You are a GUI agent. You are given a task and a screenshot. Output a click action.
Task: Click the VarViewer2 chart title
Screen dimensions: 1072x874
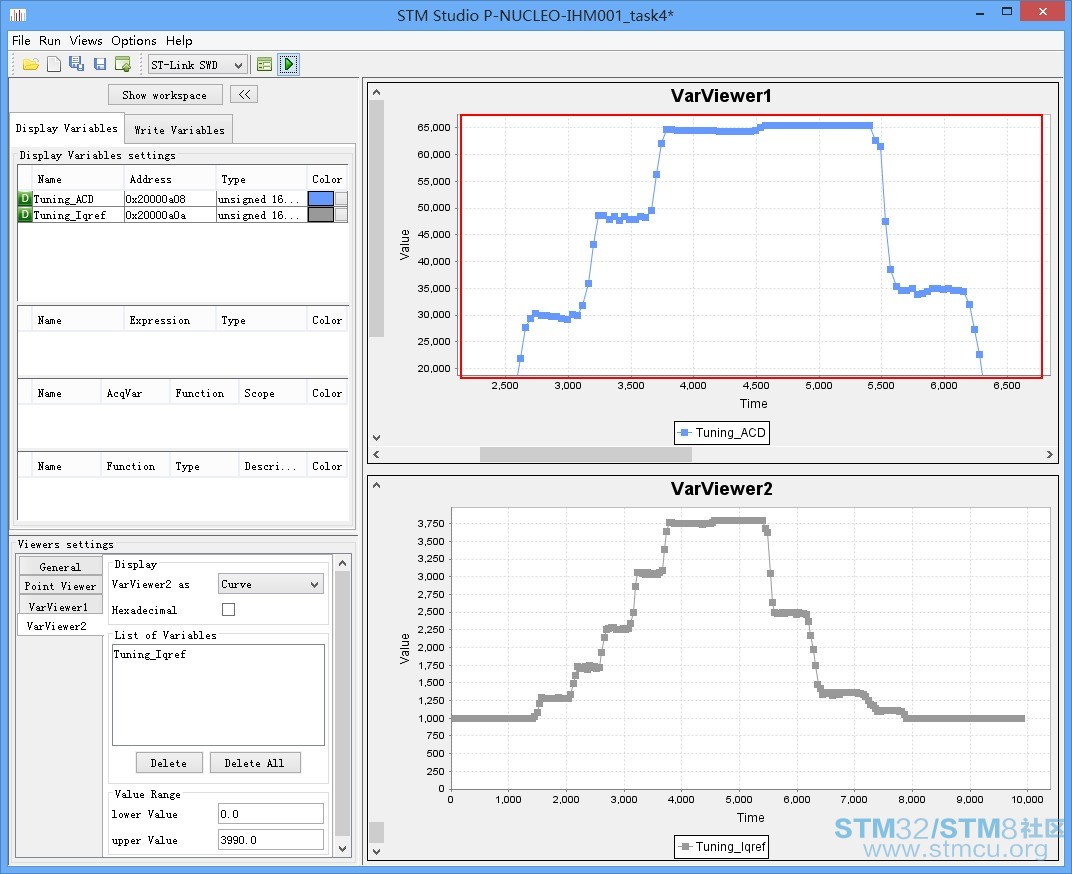(x=721, y=488)
